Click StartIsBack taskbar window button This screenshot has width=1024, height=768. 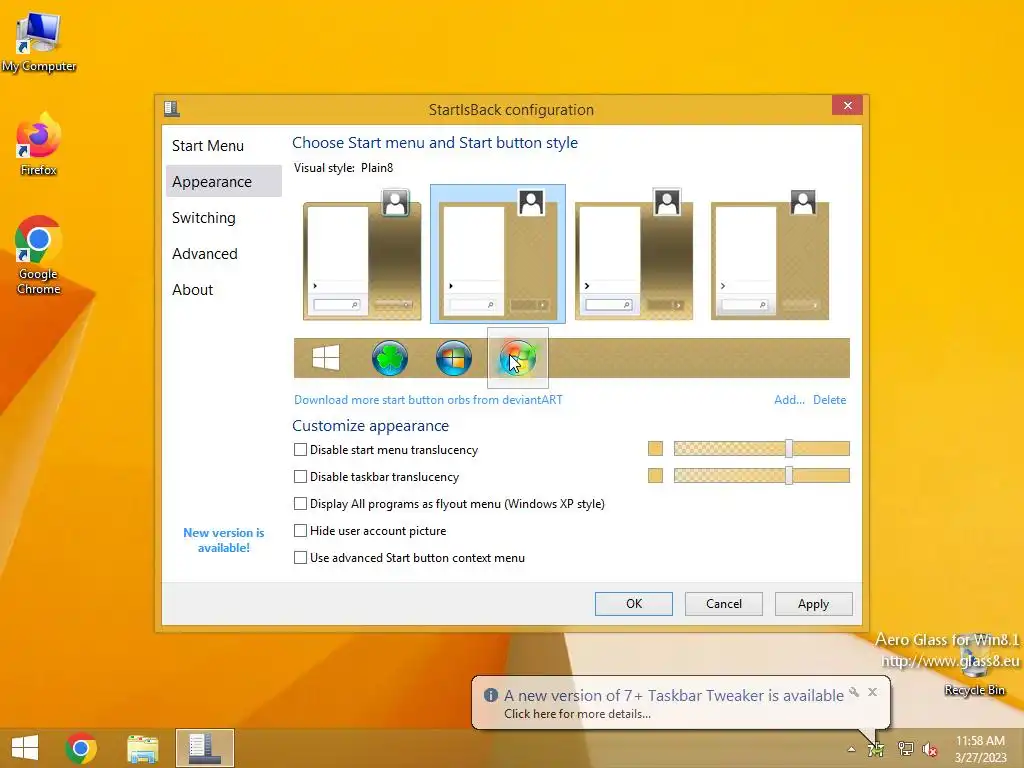(205, 748)
